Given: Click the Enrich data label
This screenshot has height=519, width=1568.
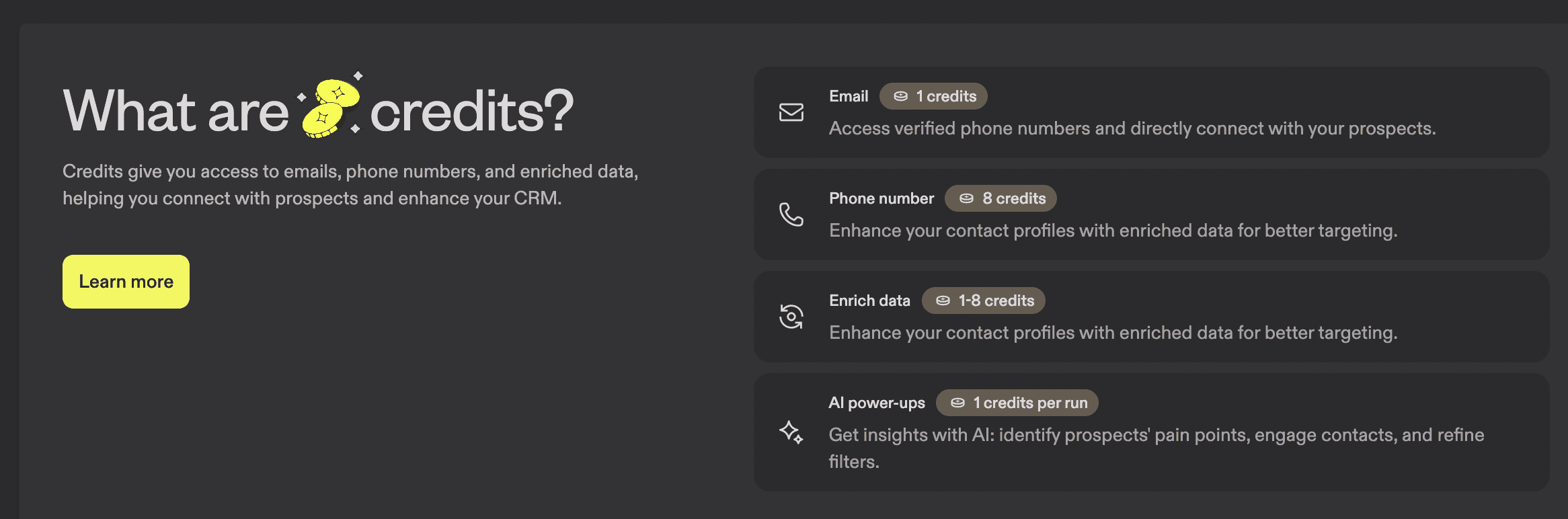Looking at the screenshot, I should (869, 301).
